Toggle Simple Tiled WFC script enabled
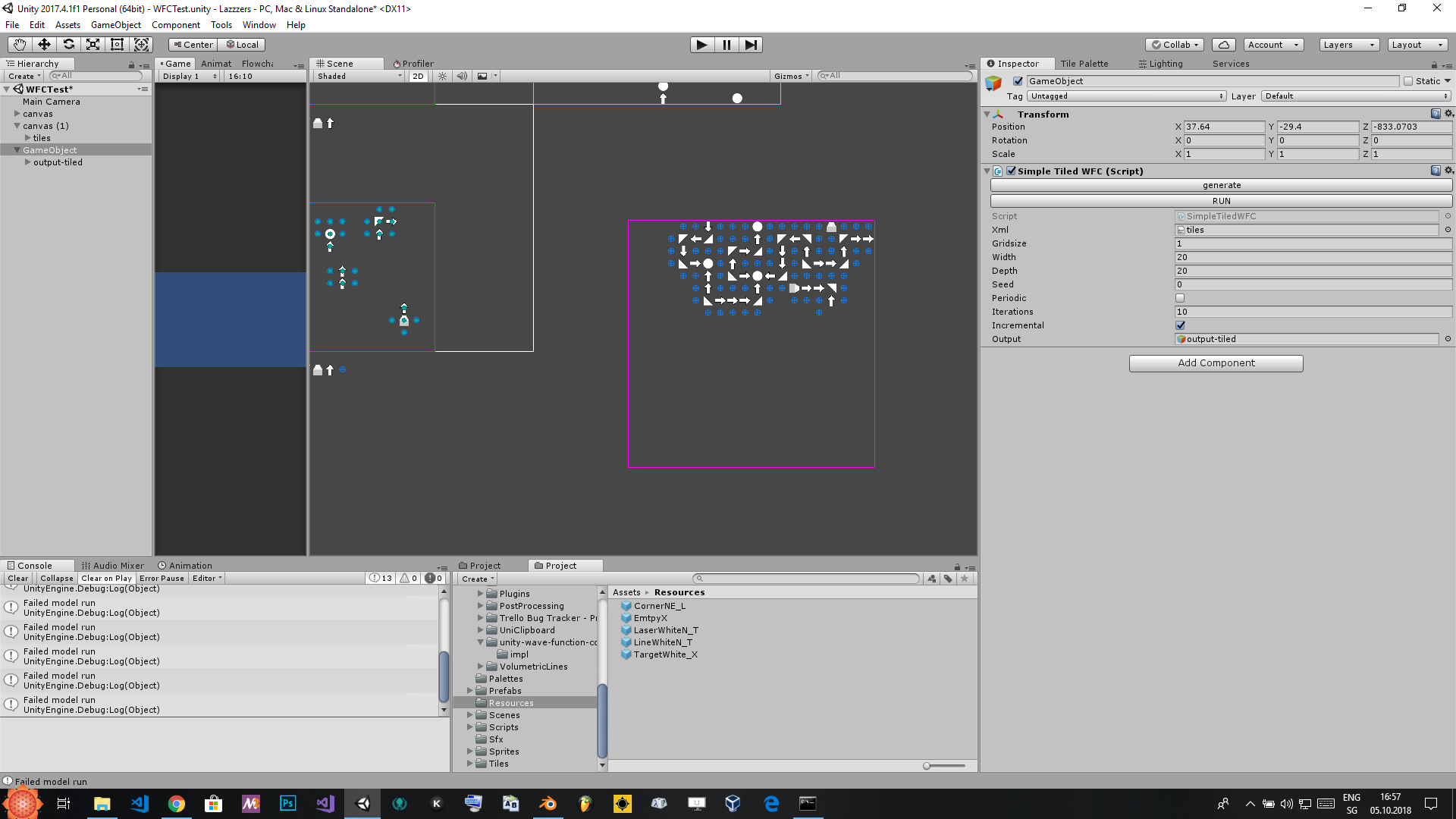 point(1011,171)
